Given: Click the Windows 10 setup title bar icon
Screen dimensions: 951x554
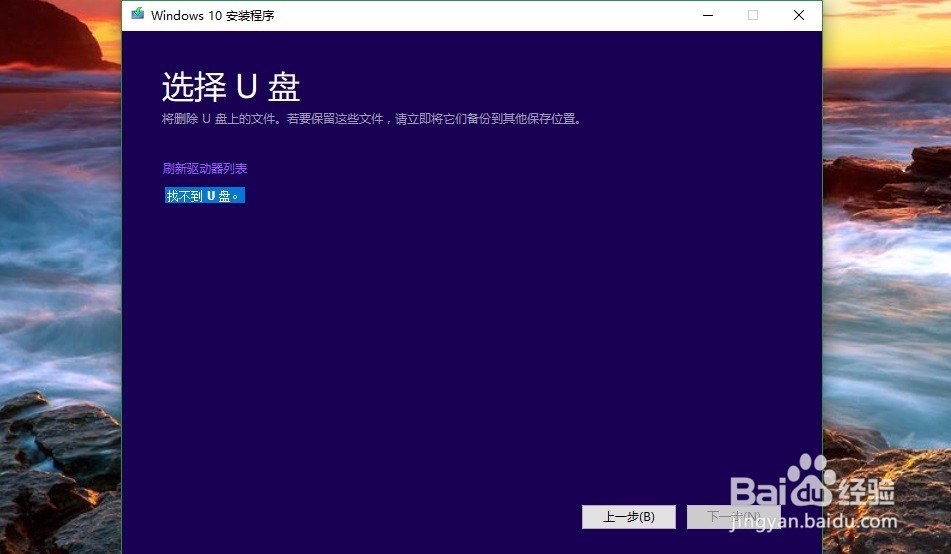Looking at the screenshot, I should pyautogui.click(x=138, y=15).
